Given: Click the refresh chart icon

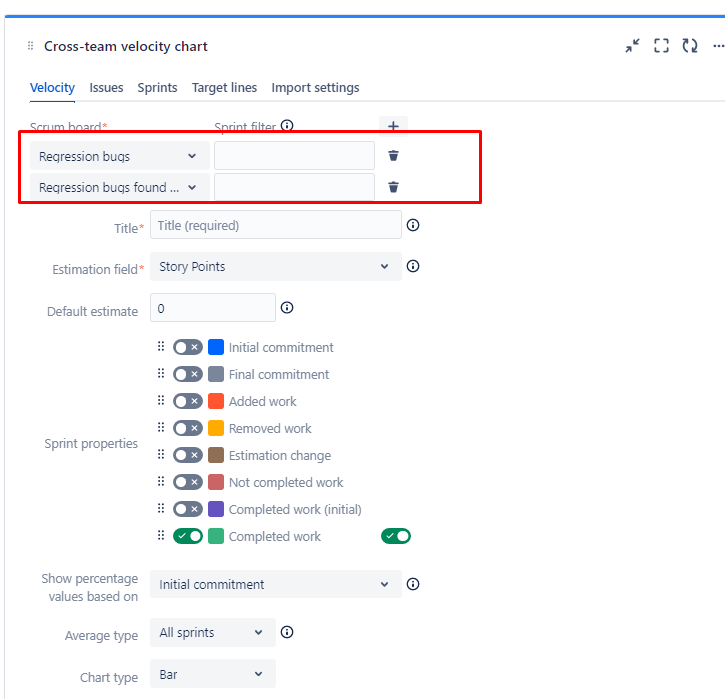Looking at the screenshot, I should point(690,46).
